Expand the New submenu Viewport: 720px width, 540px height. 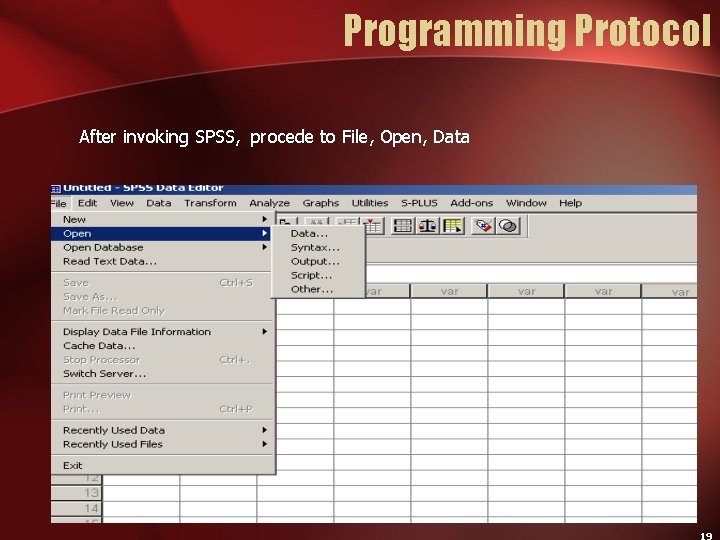[x=163, y=219]
